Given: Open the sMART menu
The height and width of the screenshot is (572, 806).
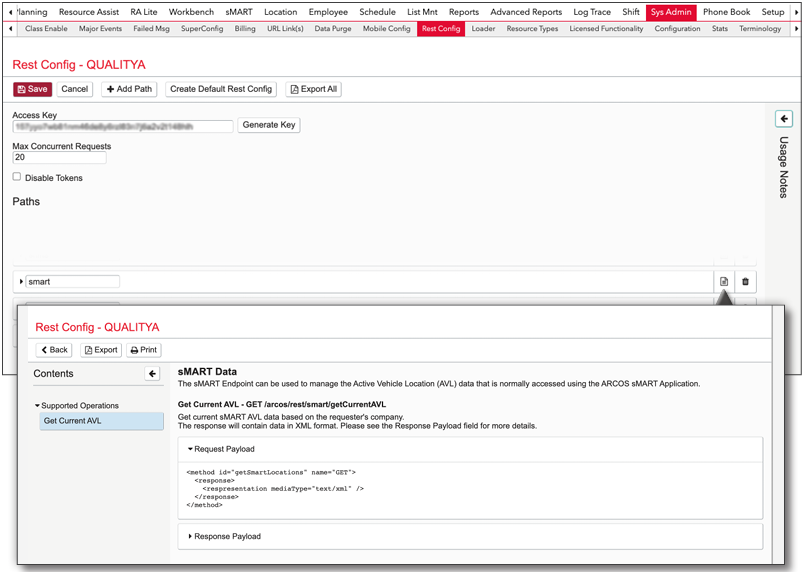Looking at the screenshot, I should [239, 12].
